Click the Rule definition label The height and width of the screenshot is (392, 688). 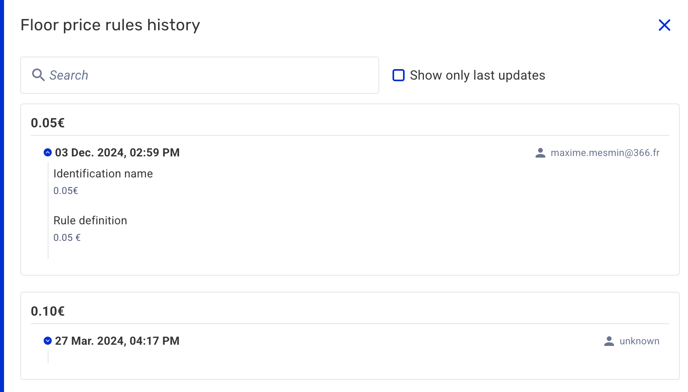90,220
